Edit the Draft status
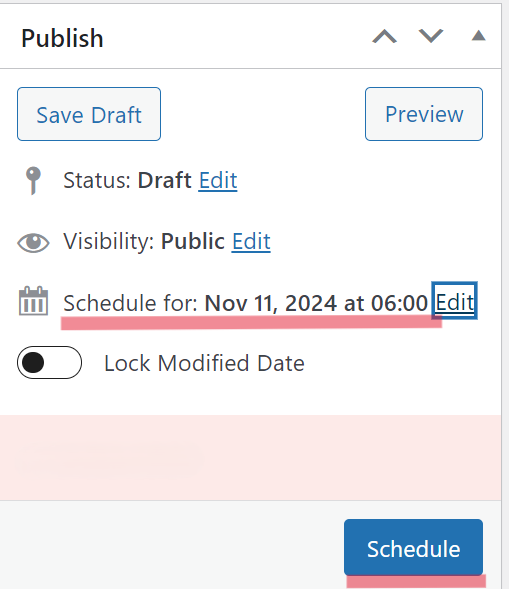509x589 pixels. pyautogui.click(x=218, y=181)
